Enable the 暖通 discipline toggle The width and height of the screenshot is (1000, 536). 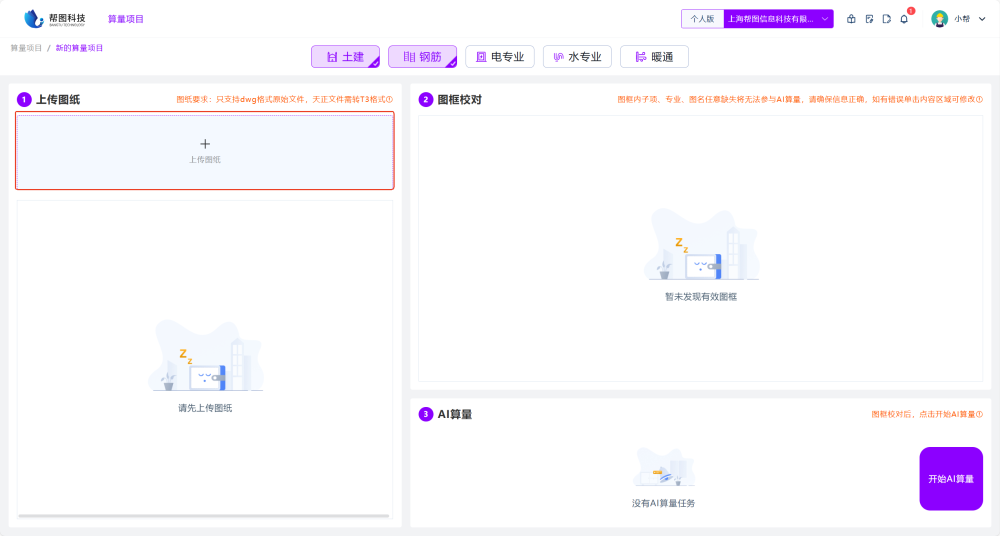click(x=654, y=57)
